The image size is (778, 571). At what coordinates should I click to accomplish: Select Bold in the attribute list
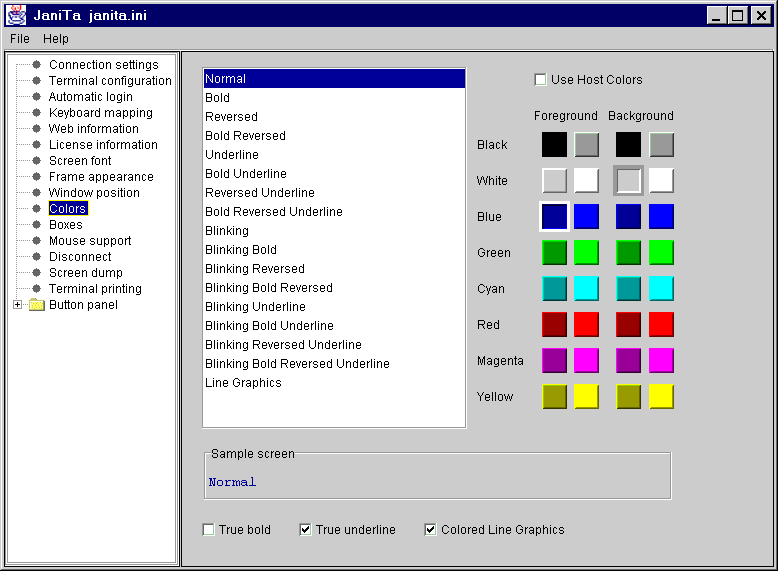coord(334,98)
